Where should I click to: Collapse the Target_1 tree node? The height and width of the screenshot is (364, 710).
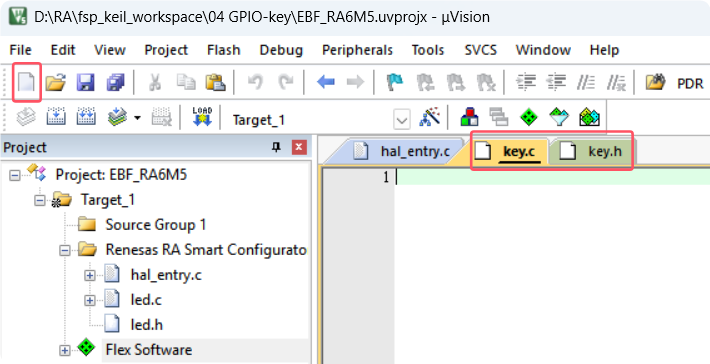point(40,200)
